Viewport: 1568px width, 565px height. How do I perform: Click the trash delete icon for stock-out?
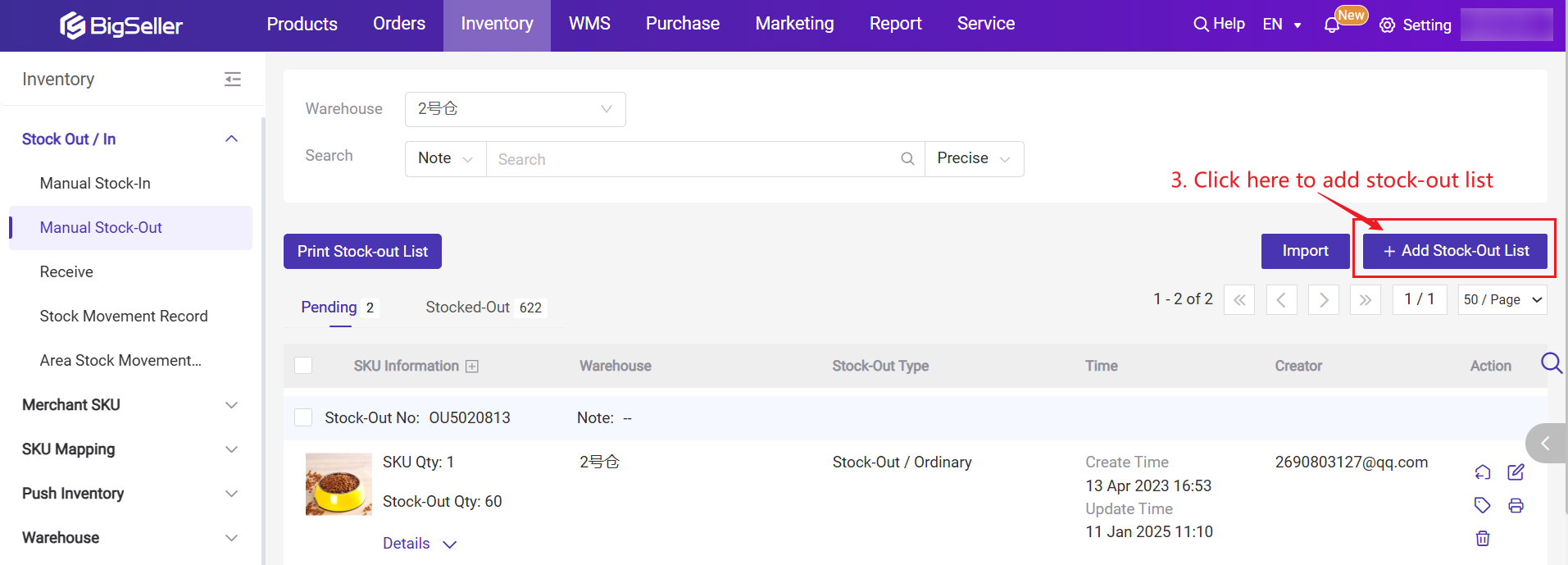(x=1483, y=539)
